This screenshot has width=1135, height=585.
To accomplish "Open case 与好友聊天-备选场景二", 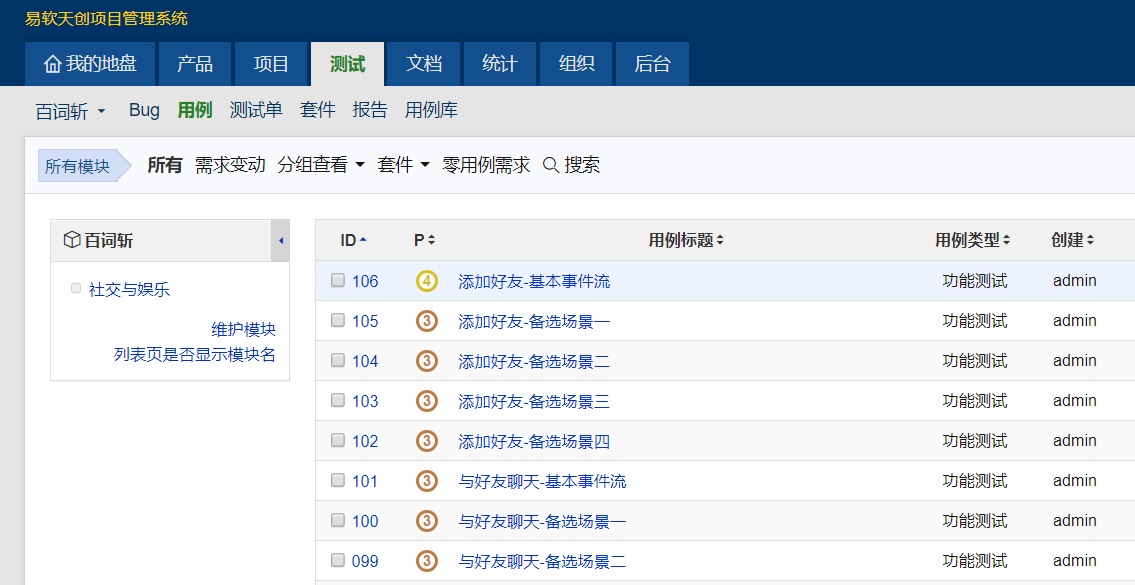I will pos(542,560).
